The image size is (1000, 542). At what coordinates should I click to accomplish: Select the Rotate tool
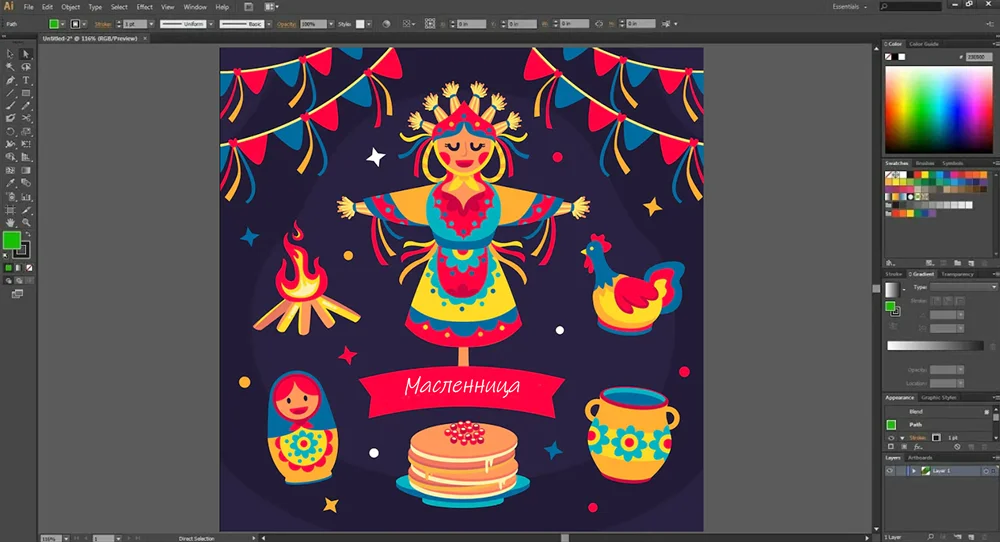(10, 131)
